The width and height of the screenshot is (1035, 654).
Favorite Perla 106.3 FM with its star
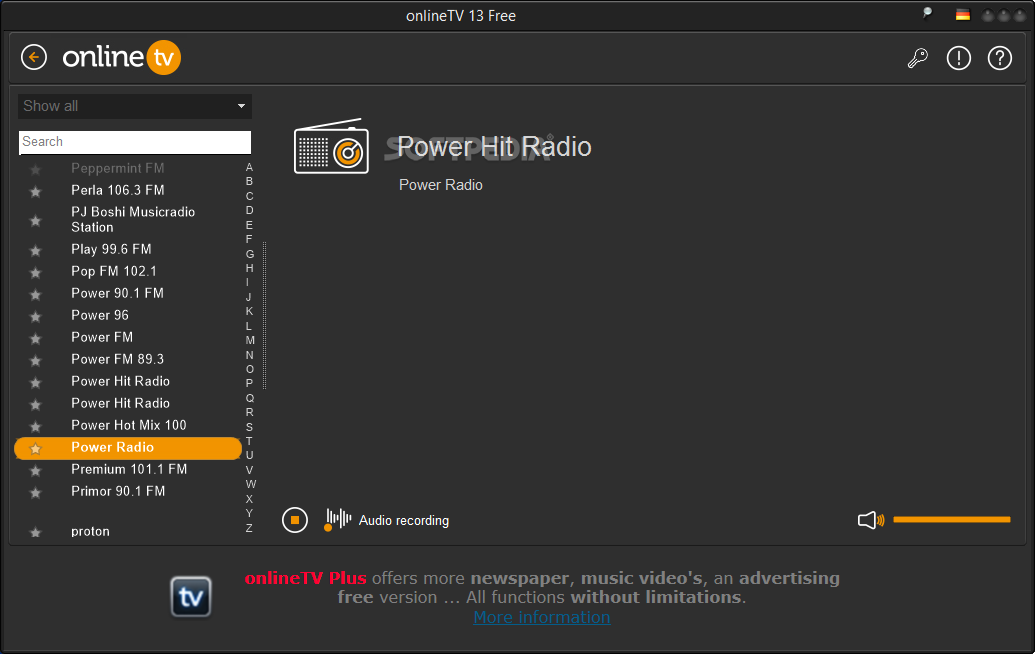[x=36, y=191]
